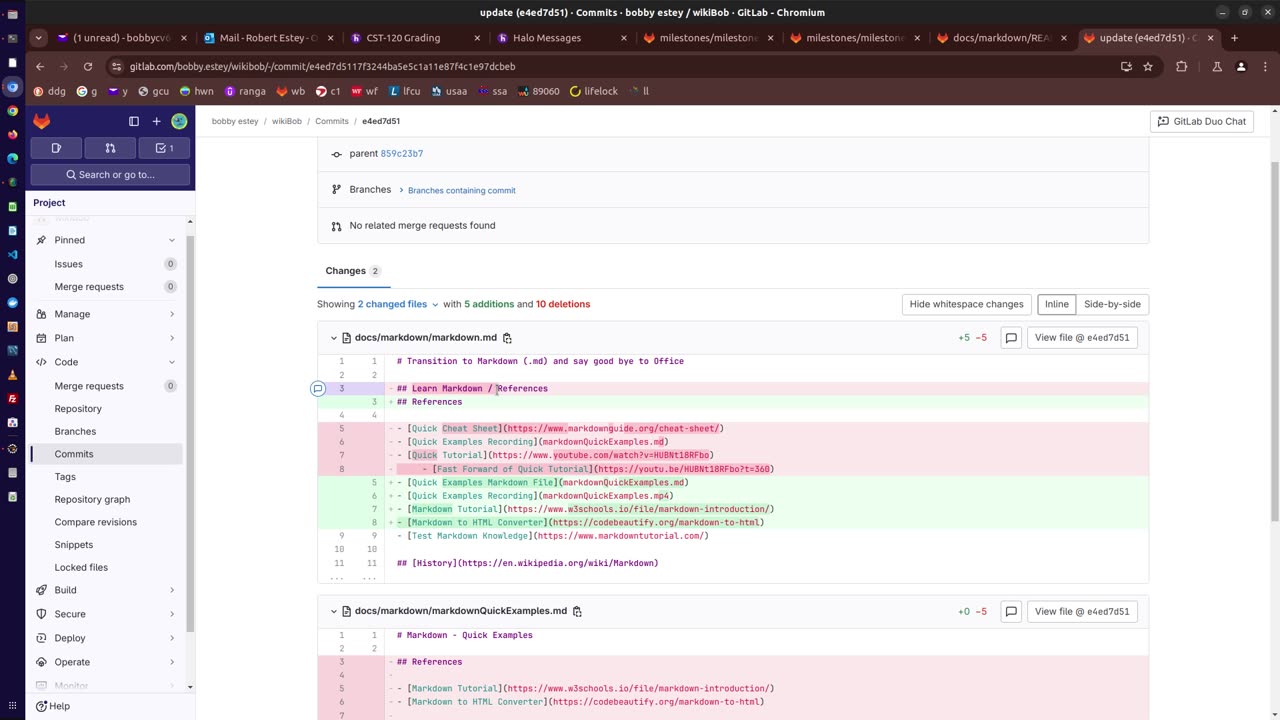Open Compare revisions in sidebar
The height and width of the screenshot is (720, 1280).
[105, 522]
